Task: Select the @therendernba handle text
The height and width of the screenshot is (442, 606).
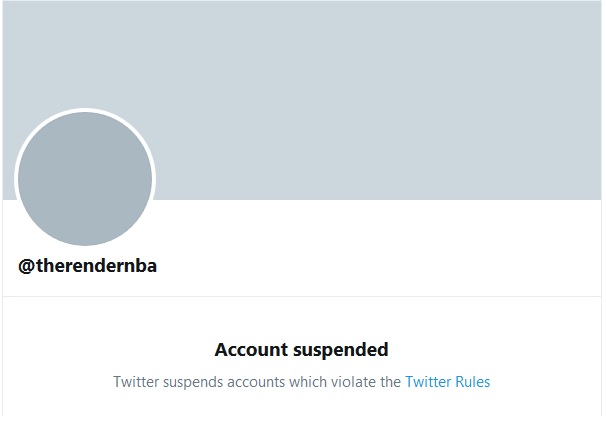Action: coord(88,266)
